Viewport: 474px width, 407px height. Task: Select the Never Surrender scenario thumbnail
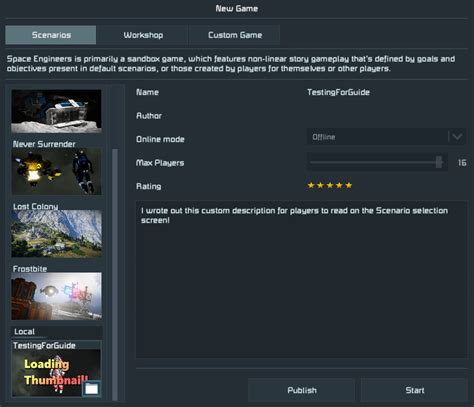[x=56, y=171]
